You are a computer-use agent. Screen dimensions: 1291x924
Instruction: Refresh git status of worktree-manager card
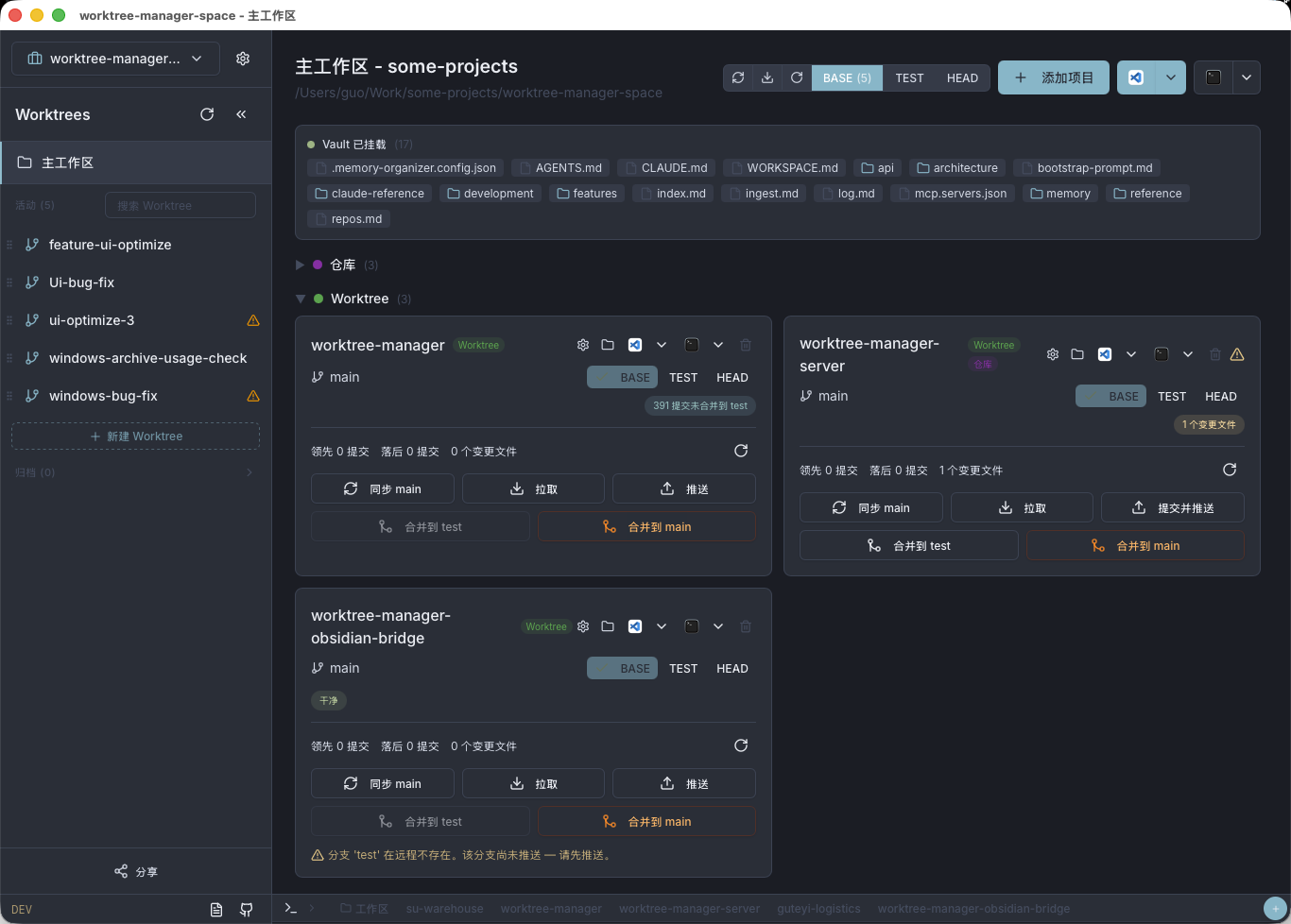pyautogui.click(x=741, y=451)
